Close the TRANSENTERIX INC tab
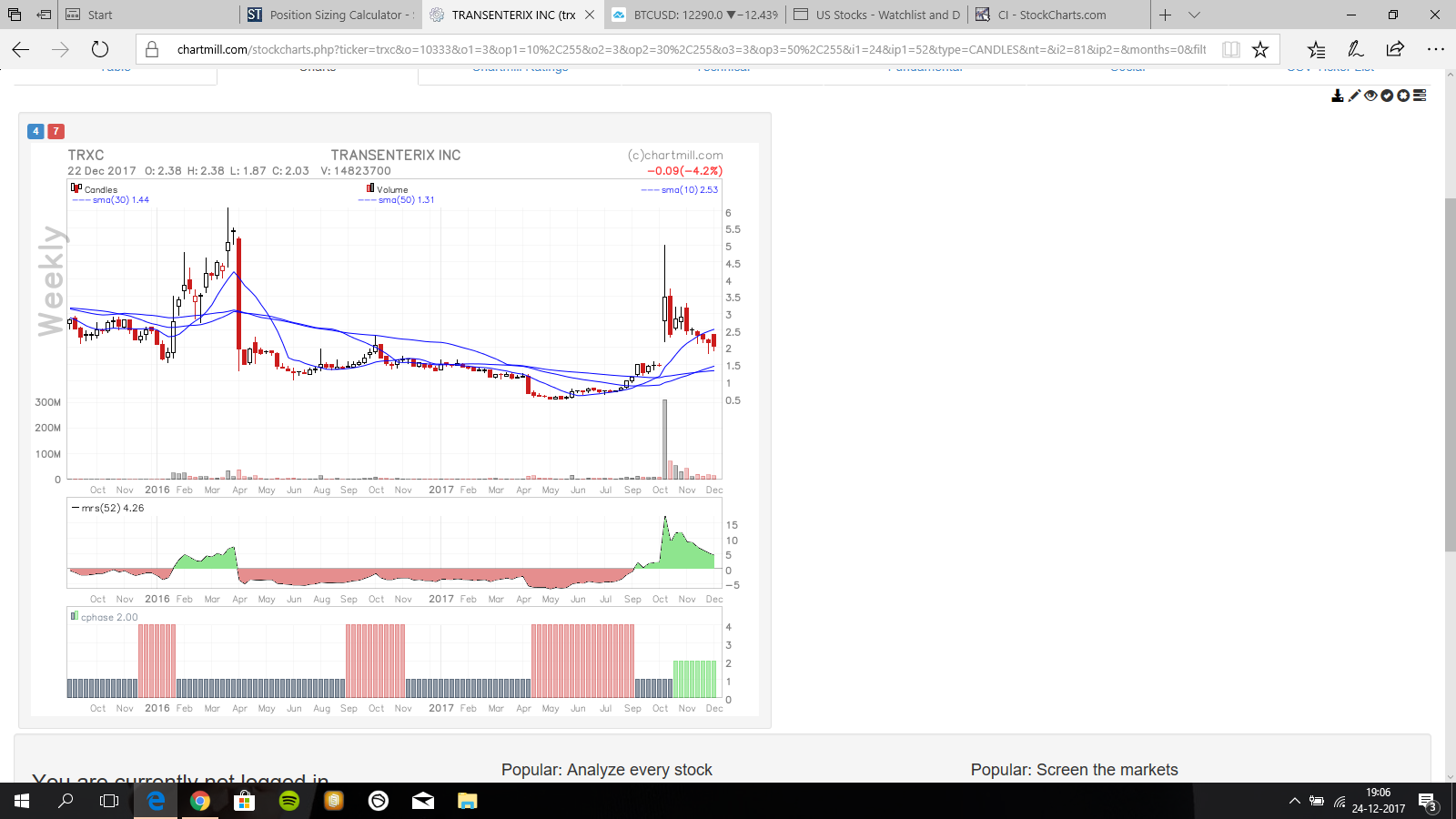The width and height of the screenshot is (1456, 819). coord(590,15)
